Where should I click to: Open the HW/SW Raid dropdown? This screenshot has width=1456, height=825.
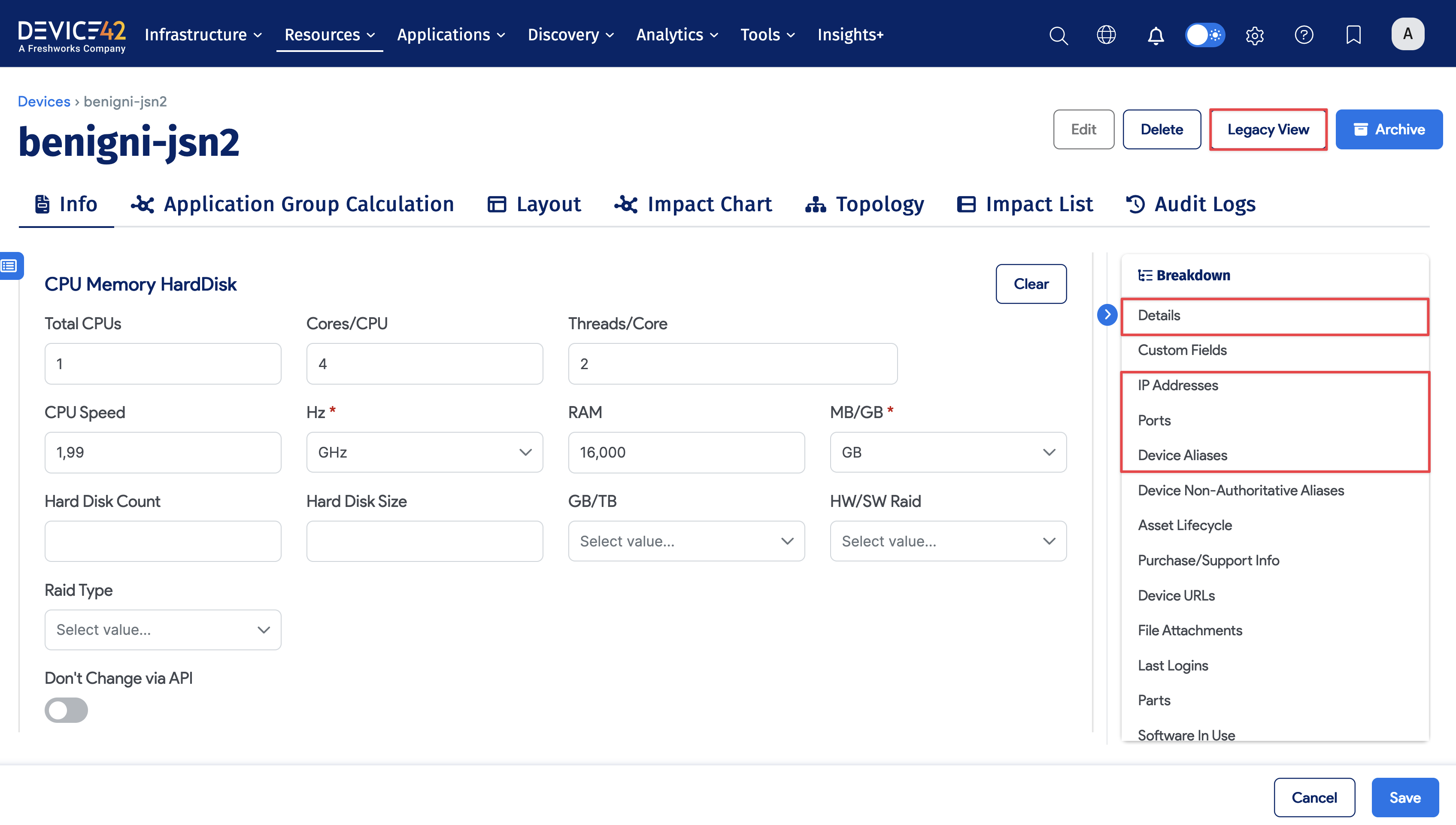[x=948, y=541]
